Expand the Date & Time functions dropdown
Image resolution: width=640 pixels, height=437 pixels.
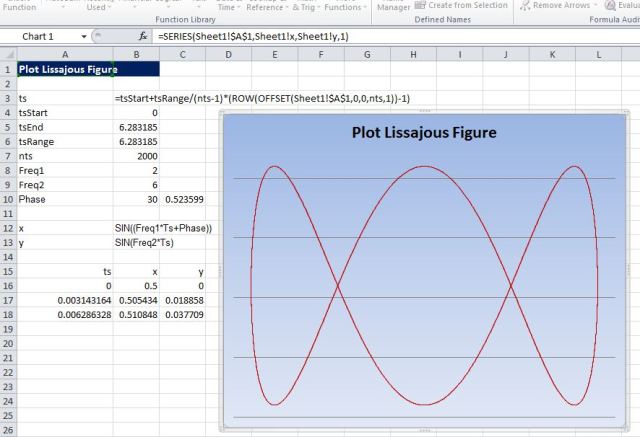pyautogui.click(x=228, y=6)
